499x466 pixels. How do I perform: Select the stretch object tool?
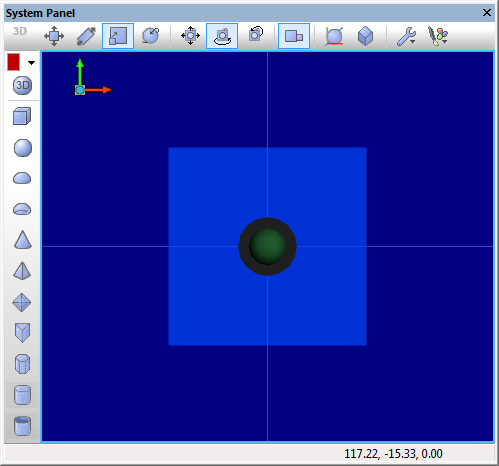[x=86, y=36]
